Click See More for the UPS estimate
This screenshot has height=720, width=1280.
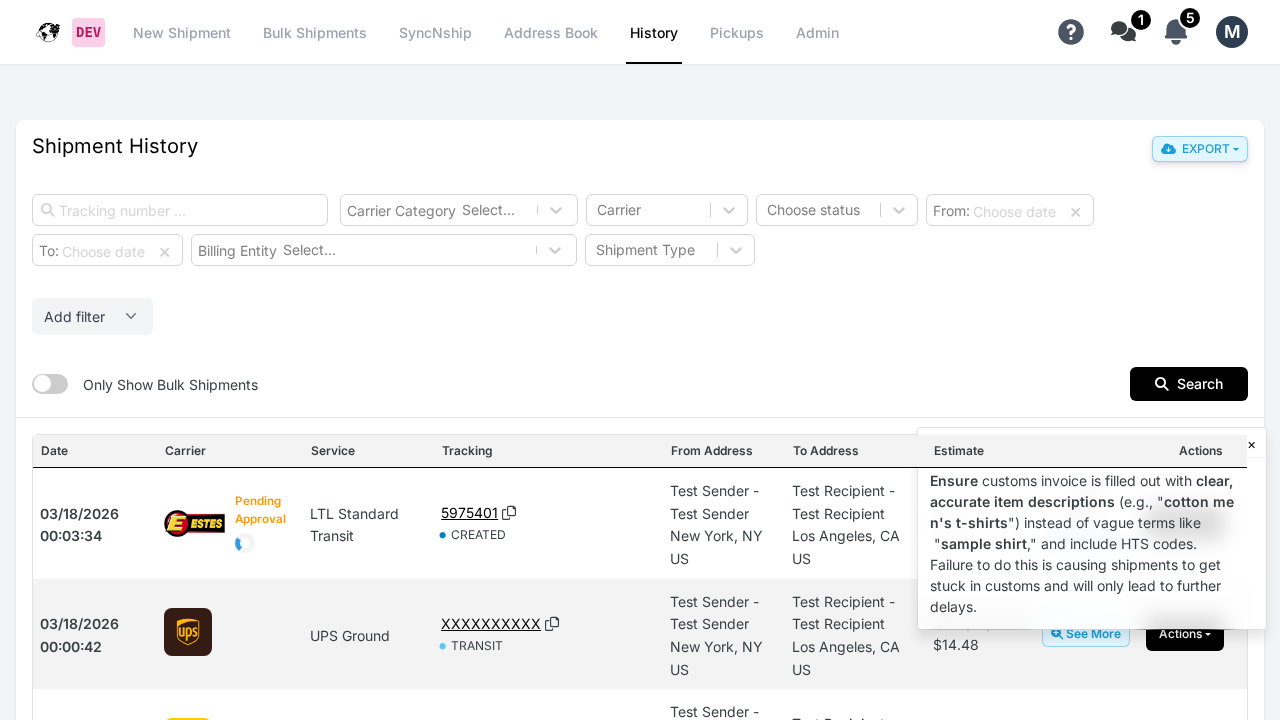[x=1085, y=633]
